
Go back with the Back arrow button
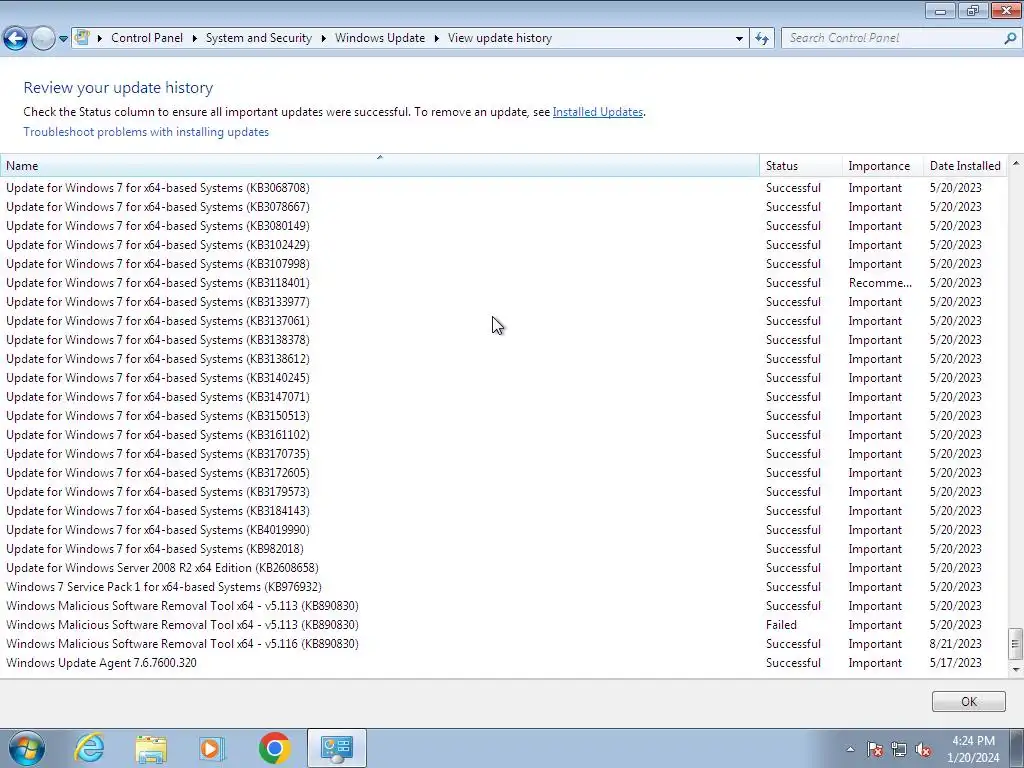[x=15, y=39]
